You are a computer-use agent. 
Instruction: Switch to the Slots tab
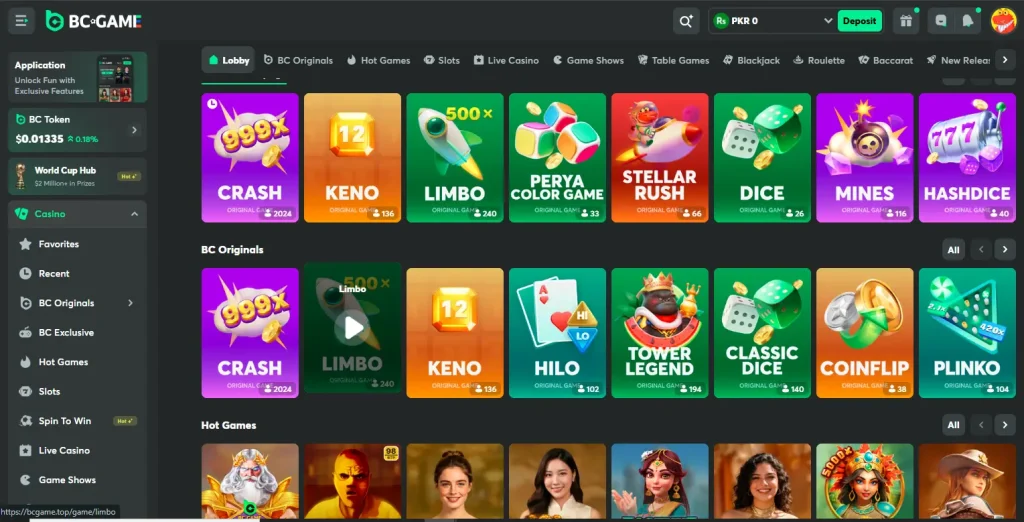(x=441, y=60)
